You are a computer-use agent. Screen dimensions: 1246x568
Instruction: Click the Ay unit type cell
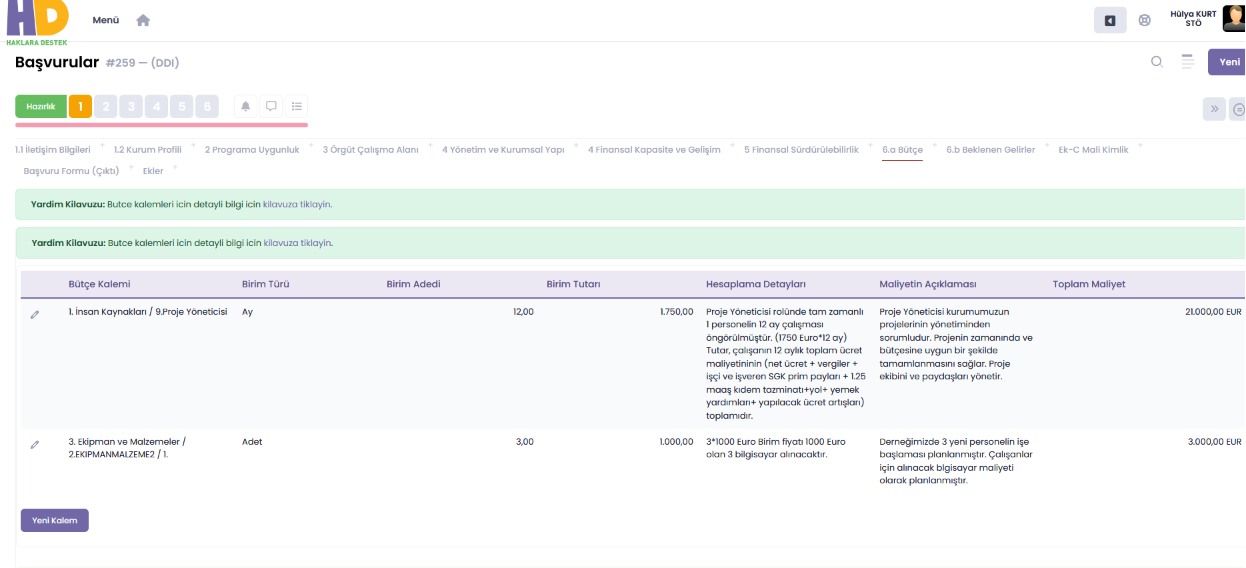click(x=247, y=312)
